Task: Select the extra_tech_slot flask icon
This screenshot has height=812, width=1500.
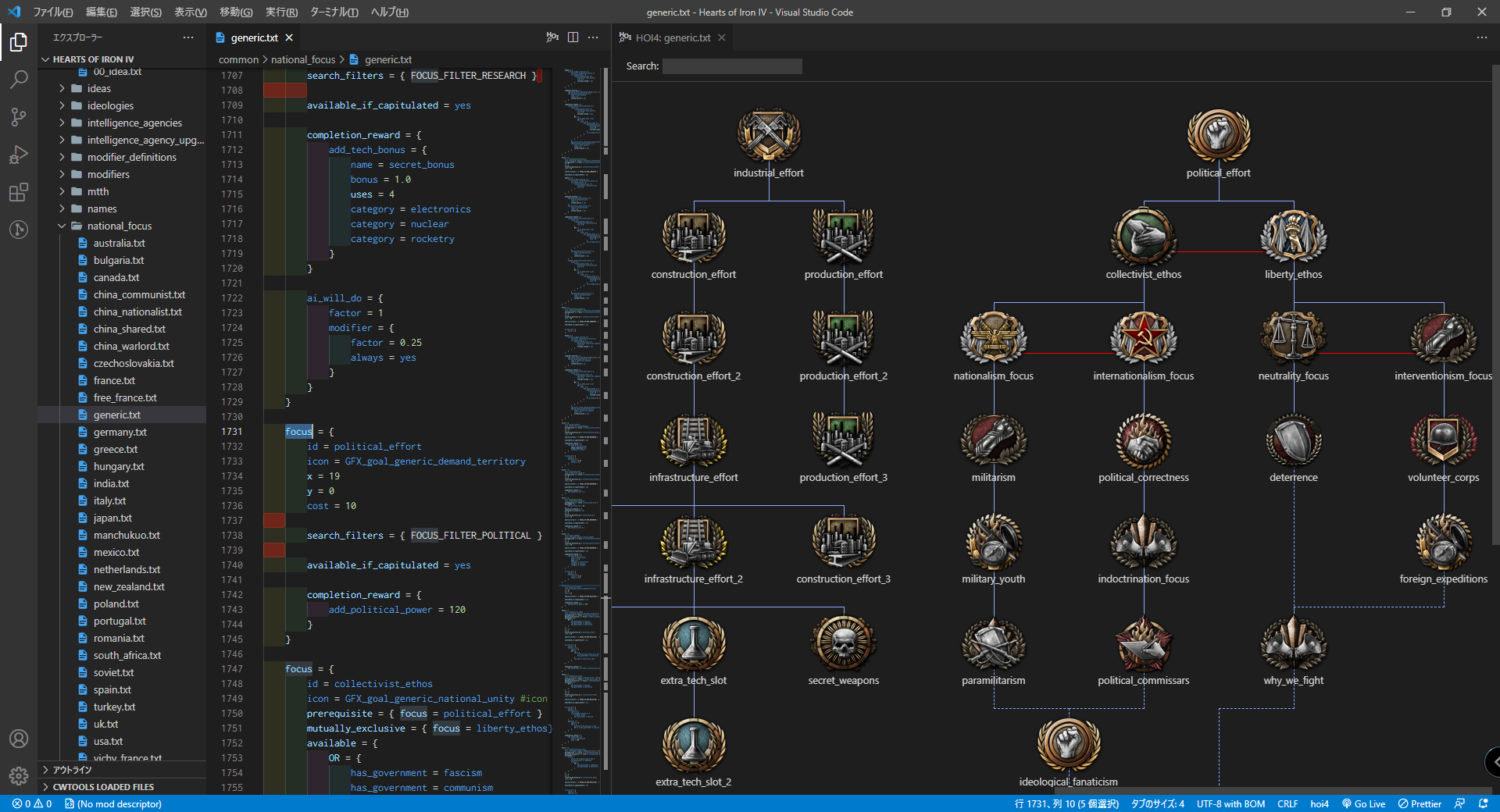Action: (694, 643)
